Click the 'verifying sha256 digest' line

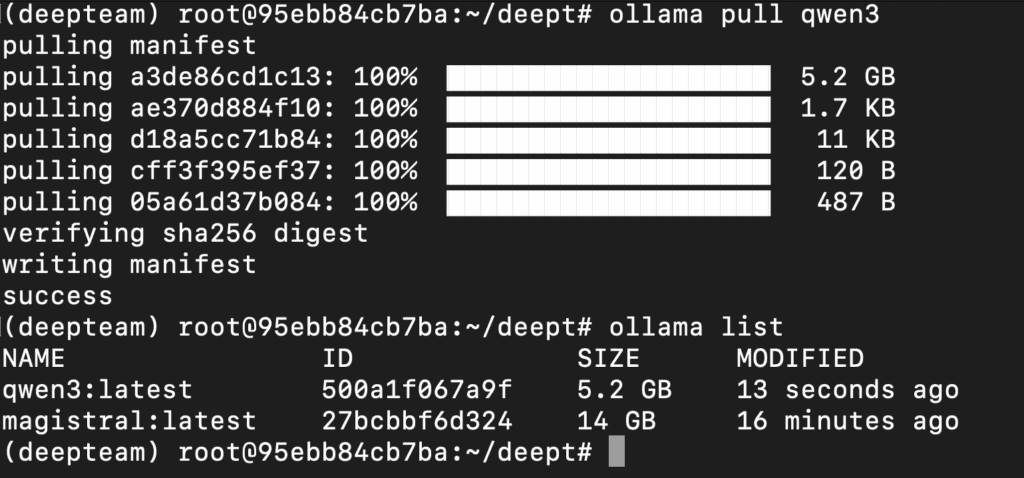(x=185, y=234)
